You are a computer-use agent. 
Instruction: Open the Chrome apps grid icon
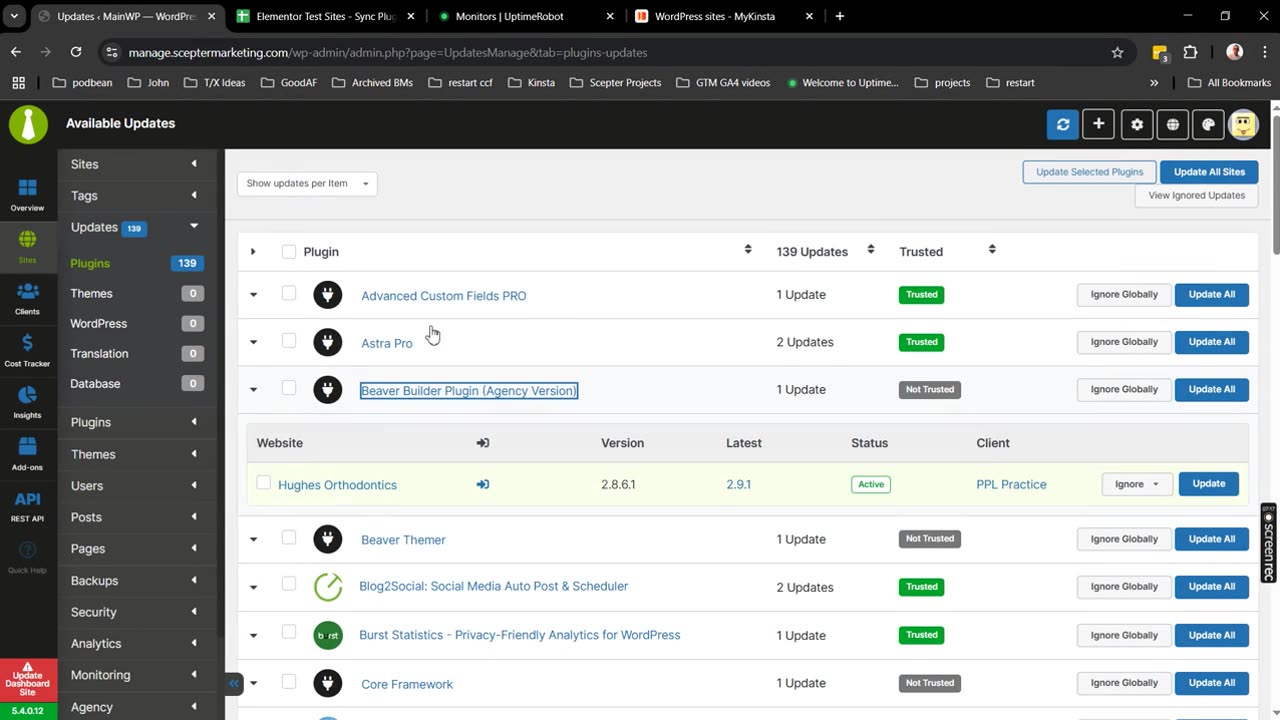pos(18,82)
